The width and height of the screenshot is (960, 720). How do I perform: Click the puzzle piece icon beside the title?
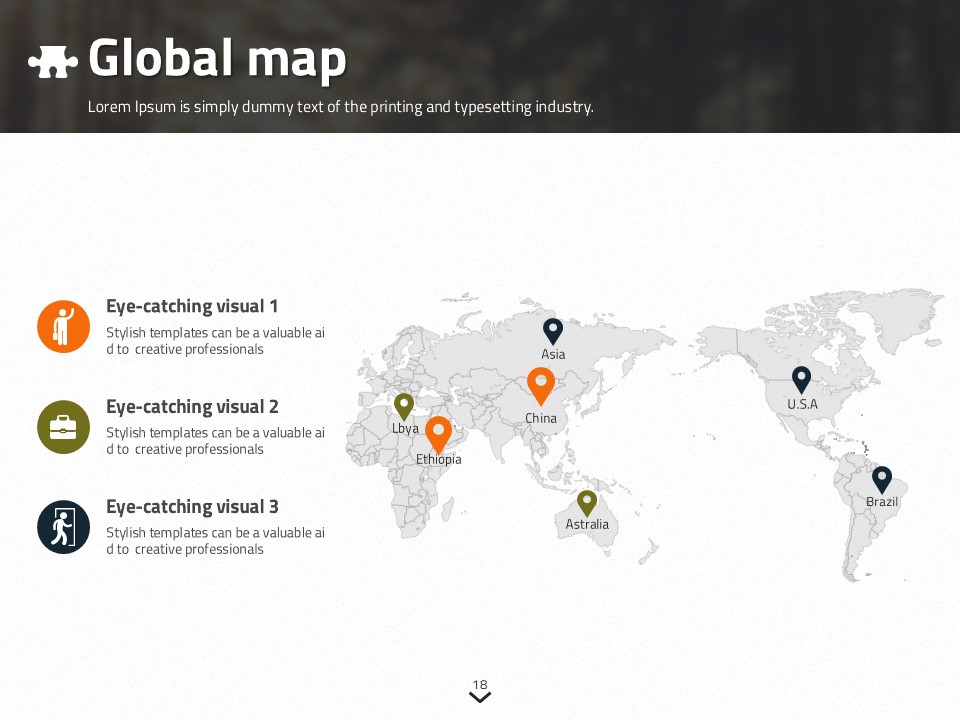pyautogui.click(x=53, y=61)
